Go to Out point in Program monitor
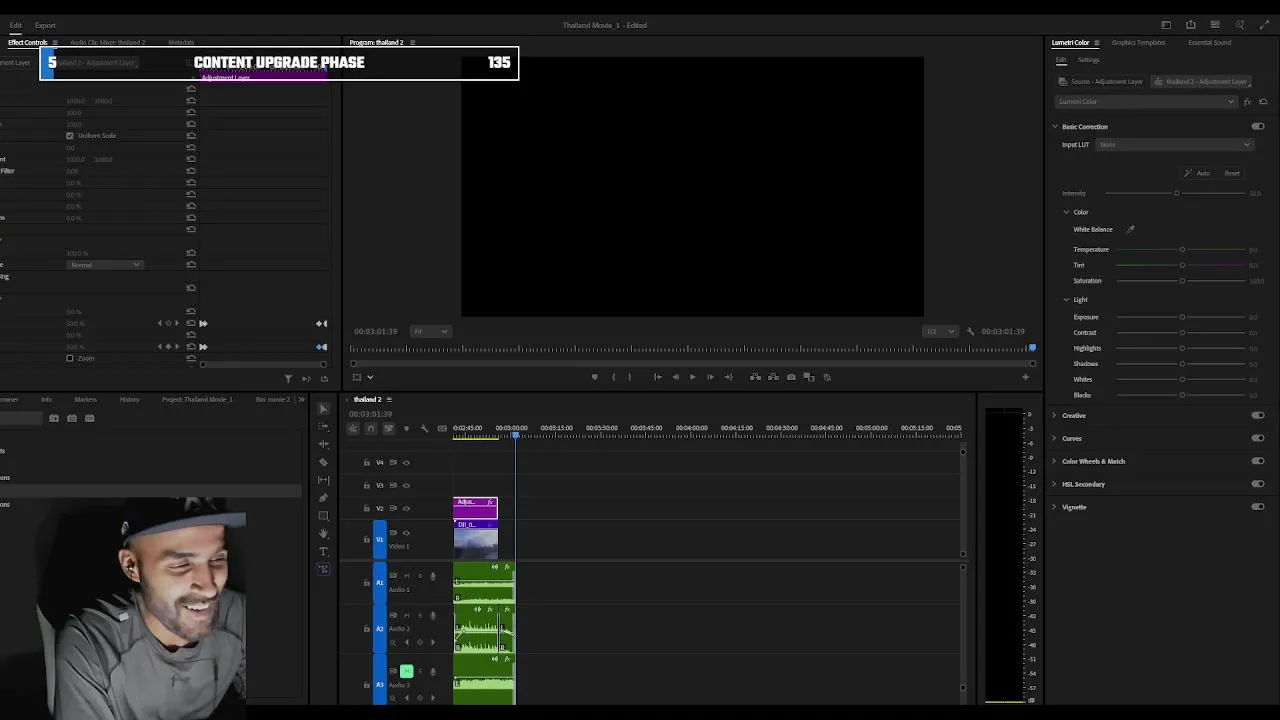 click(728, 377)
